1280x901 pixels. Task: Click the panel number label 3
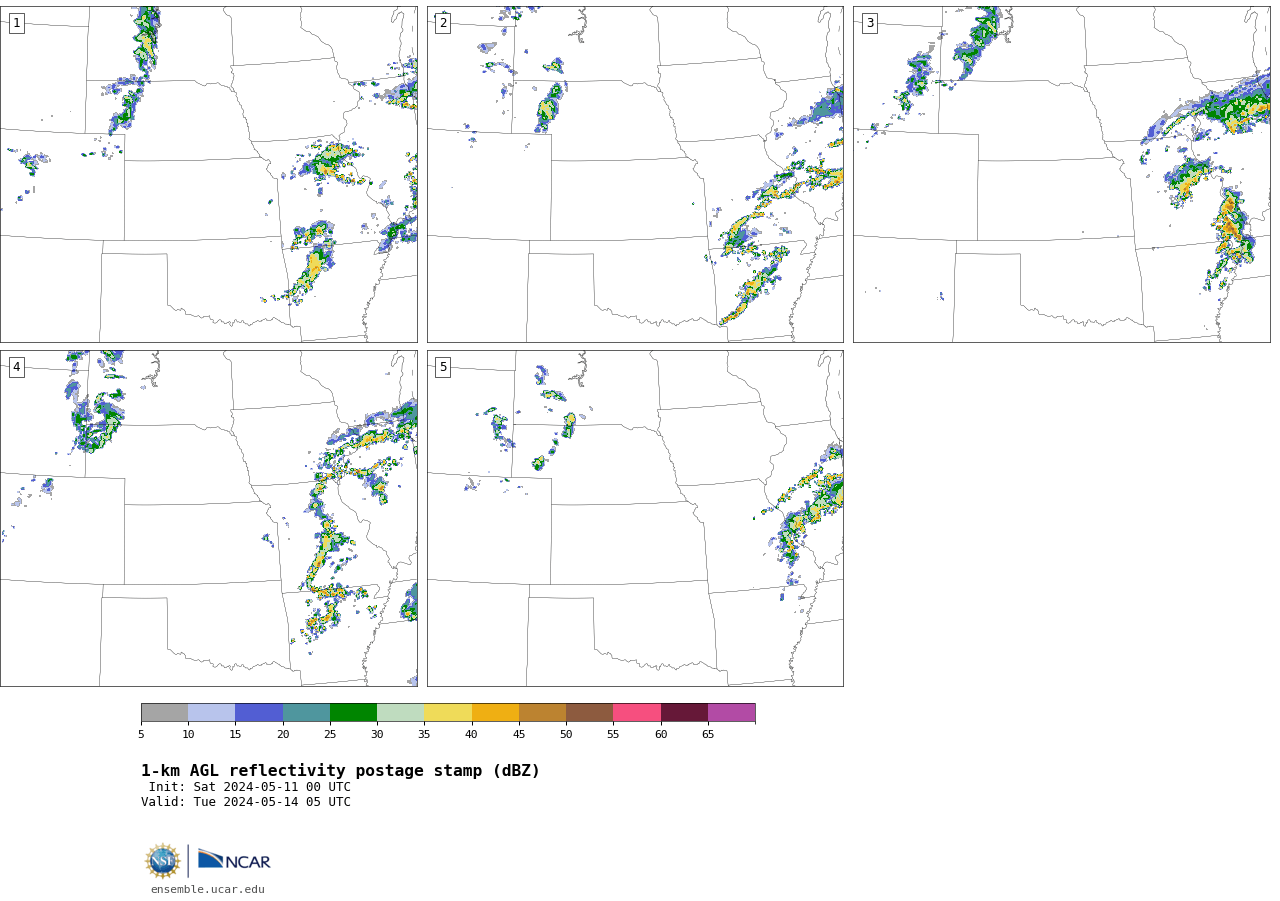pos(869,23)
